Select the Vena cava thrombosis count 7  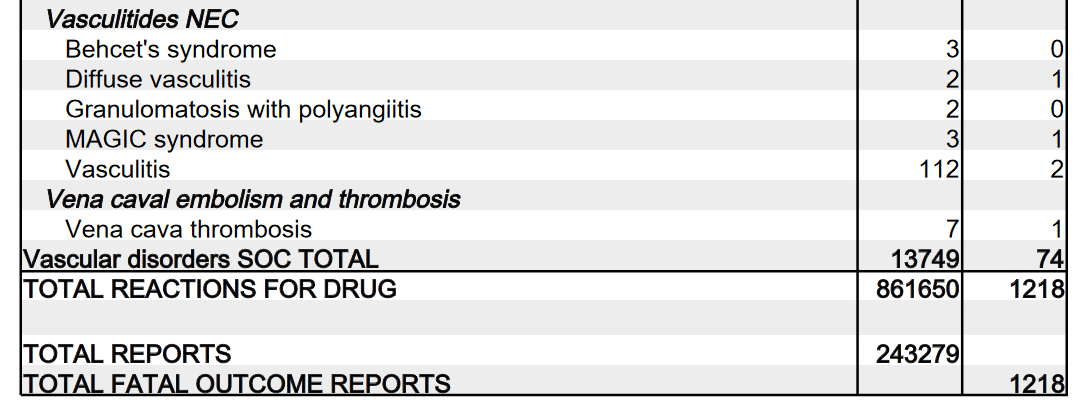953,229
